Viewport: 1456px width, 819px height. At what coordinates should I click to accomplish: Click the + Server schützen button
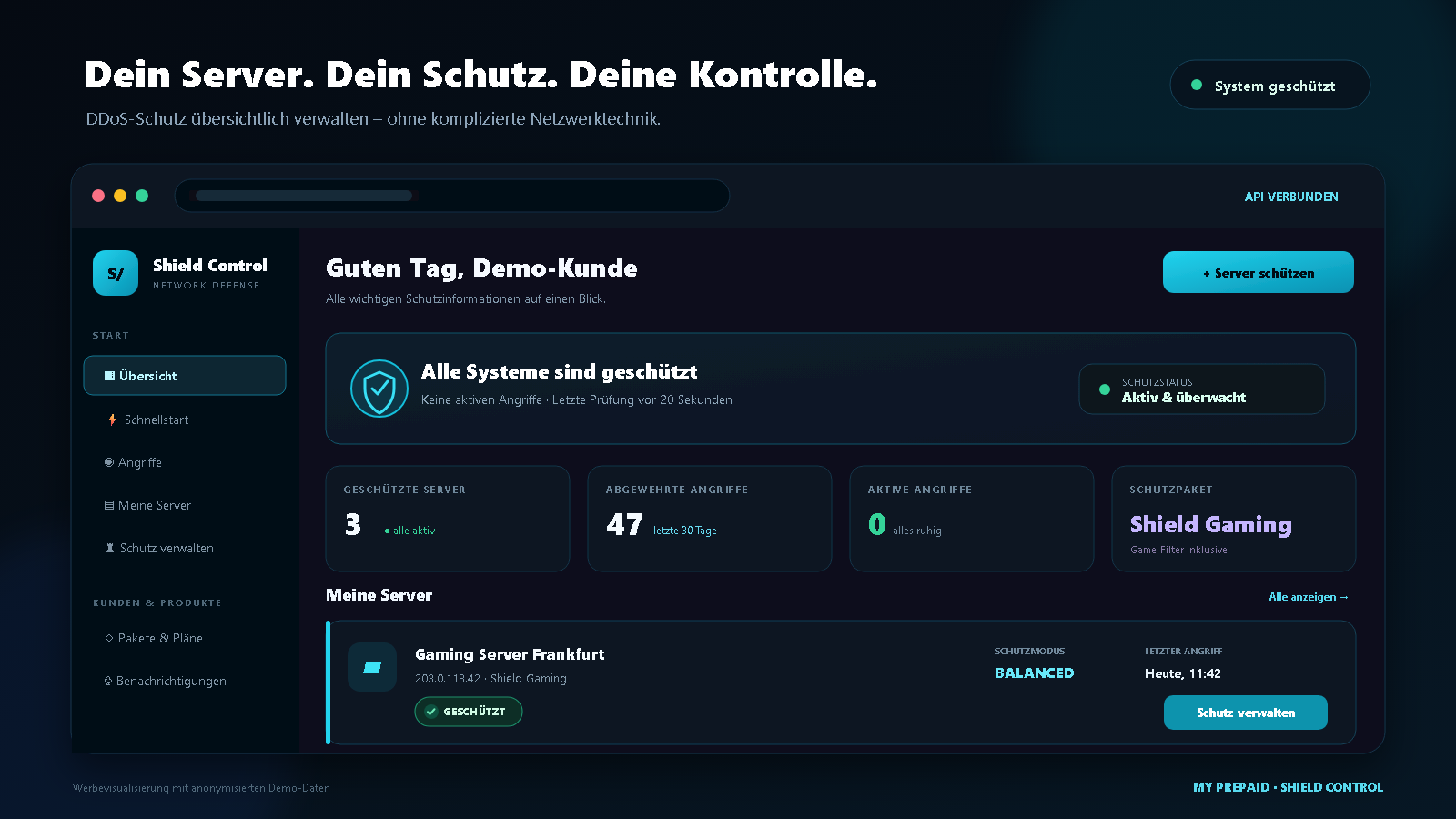[x=1259, y=272]
